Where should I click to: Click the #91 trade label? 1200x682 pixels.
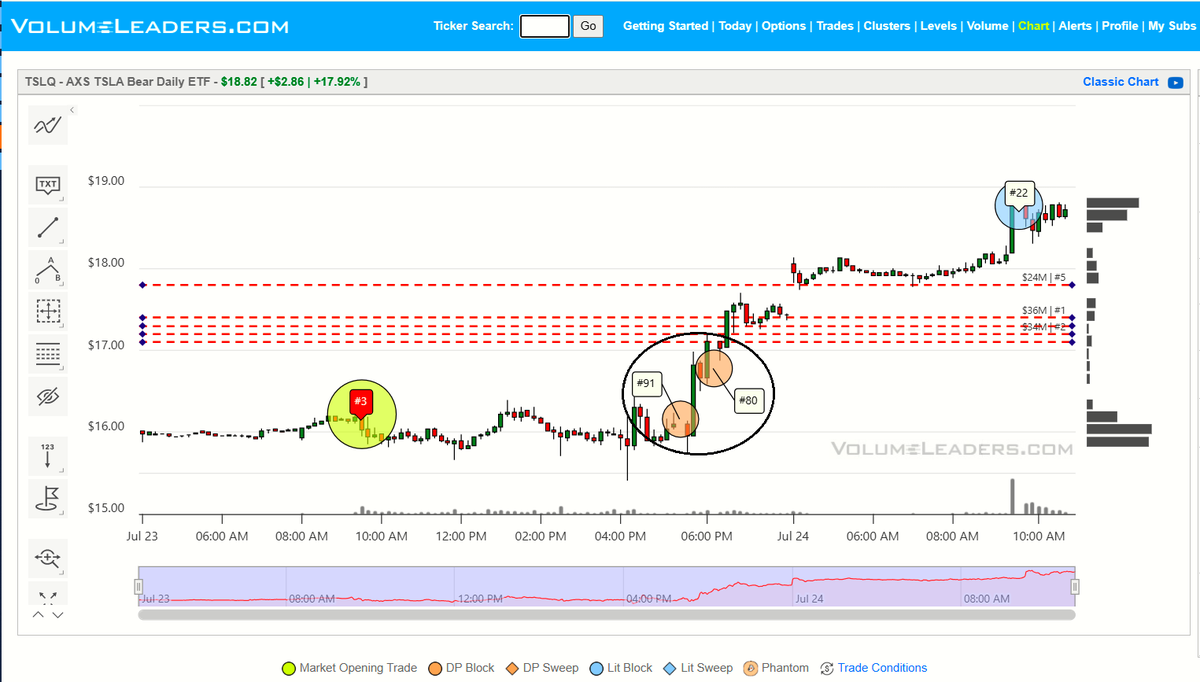click(x=645, y=383)
